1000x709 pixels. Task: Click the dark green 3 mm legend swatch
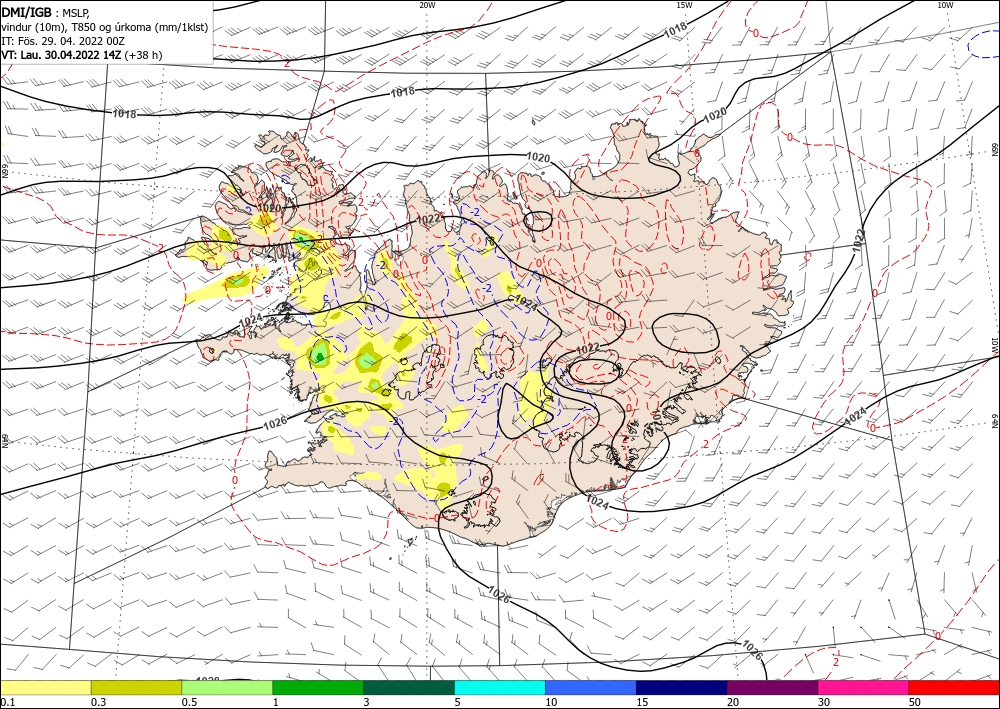pos(409,687)
